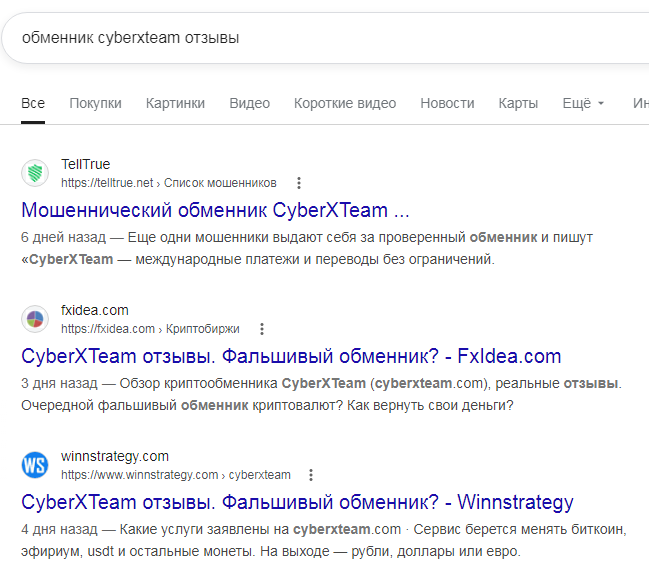The width and height of the screenshot is (649, 564).
Task: Open Мошеннический обменник CyberXTeam result
Action: pos(215,210)
